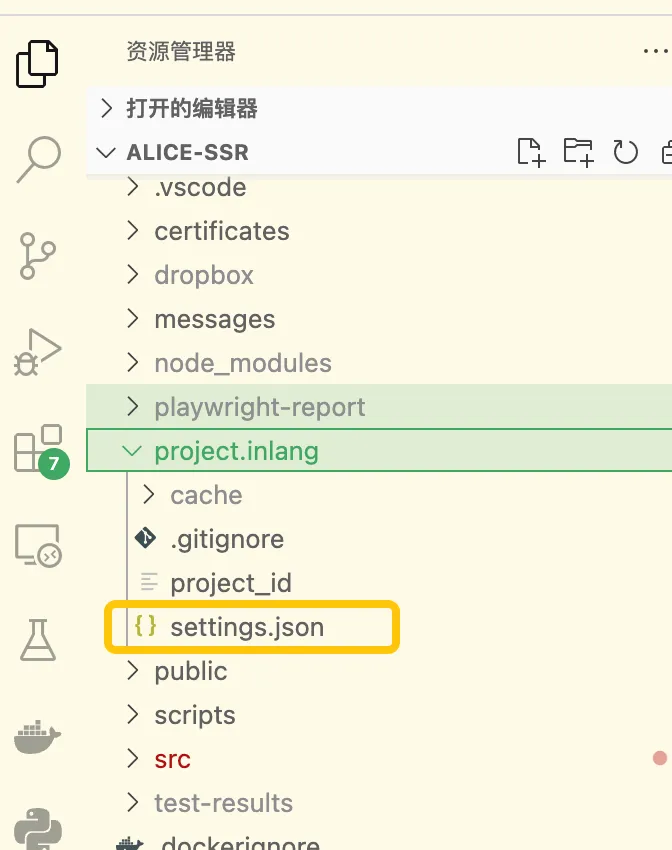Open the Source Control view
The image size is (672, 850).
37,256
